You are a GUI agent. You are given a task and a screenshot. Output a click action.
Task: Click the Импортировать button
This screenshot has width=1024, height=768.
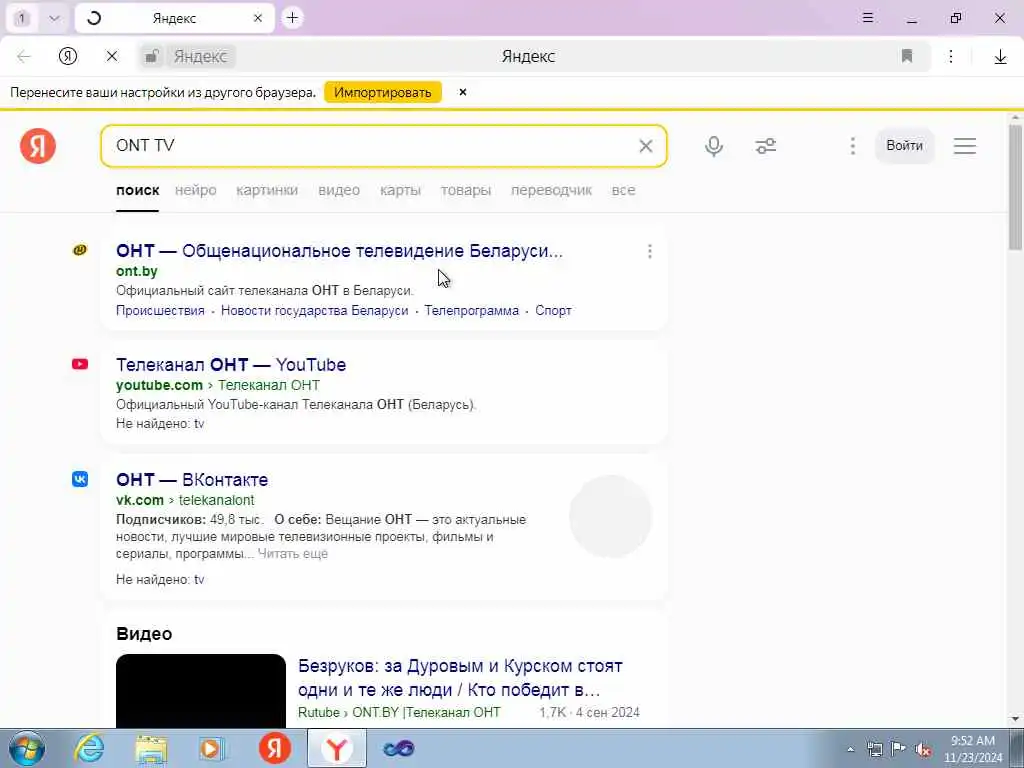(383, 92)
